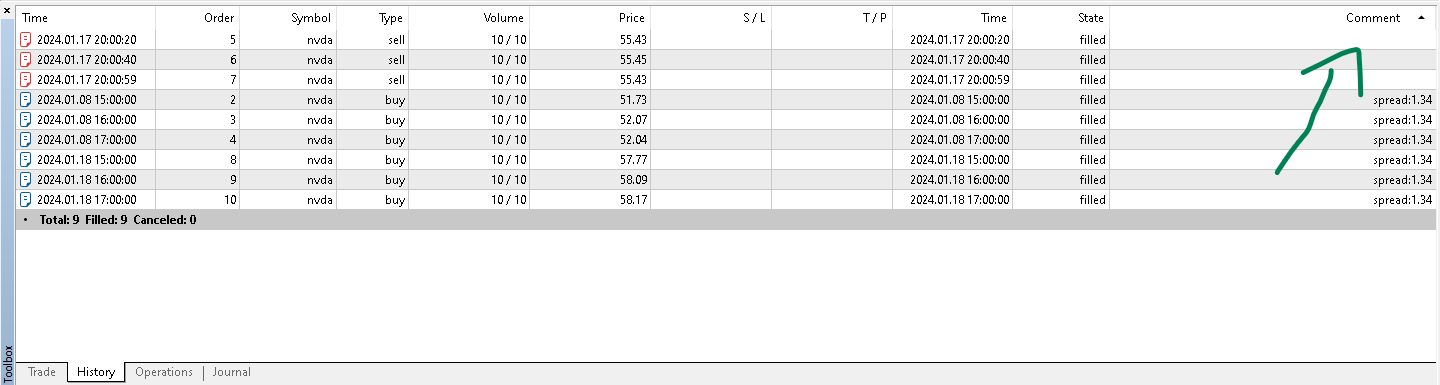Open the Journal tab

coord(231,372)
